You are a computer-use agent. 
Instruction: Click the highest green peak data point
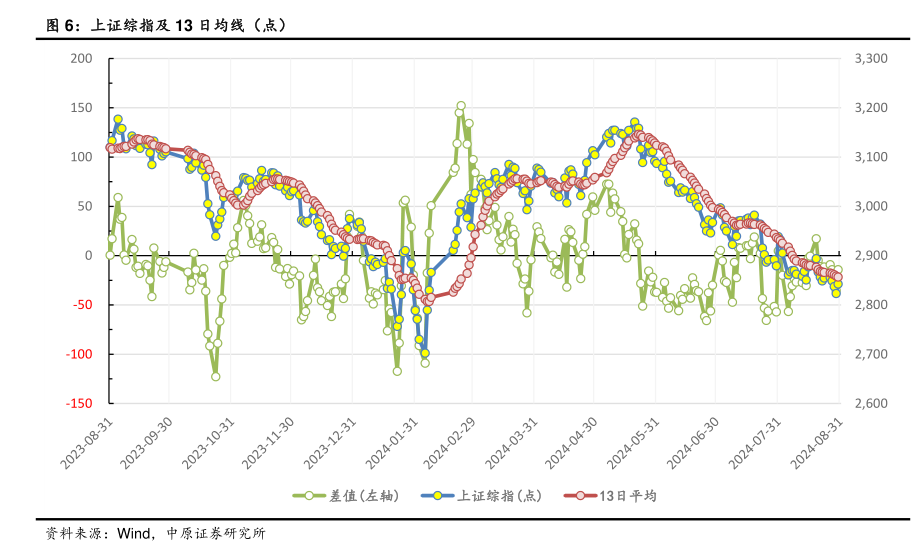(x=461, y=106)
